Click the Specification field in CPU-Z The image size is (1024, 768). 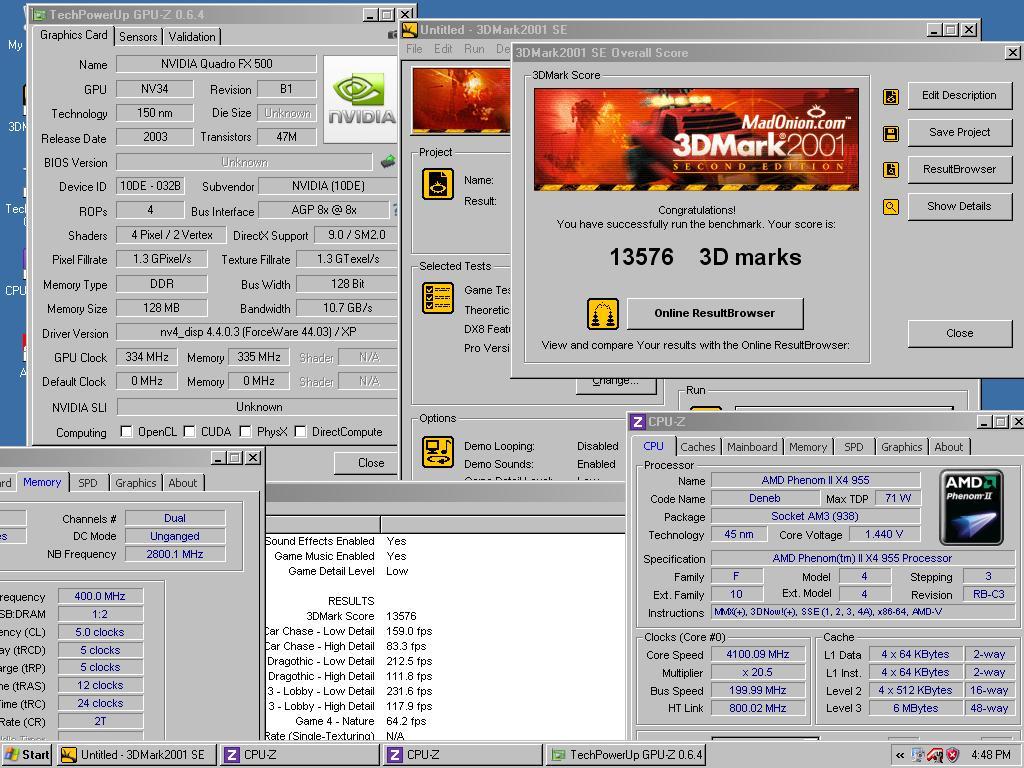click(862, 559)
